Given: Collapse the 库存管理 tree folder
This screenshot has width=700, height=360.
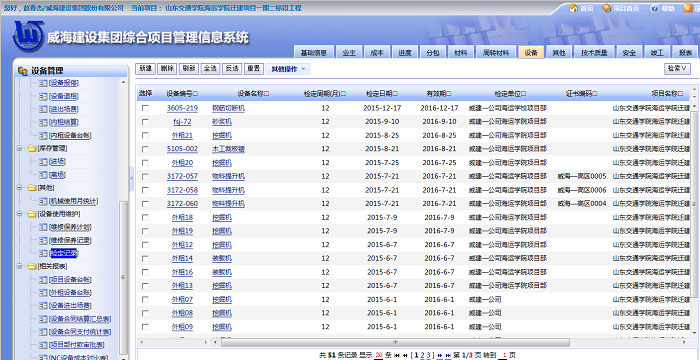Looking at the screenshot, I should (x=20, y=148).
